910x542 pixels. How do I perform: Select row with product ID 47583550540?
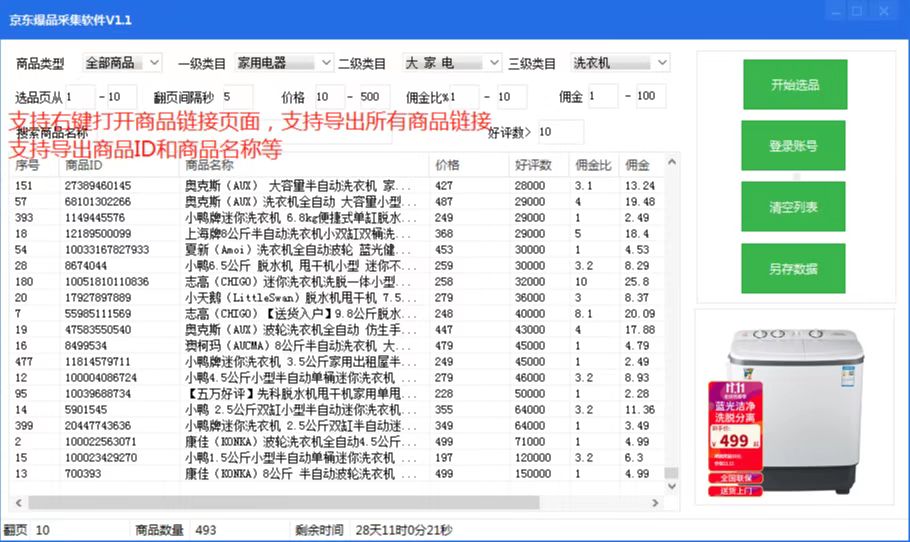[x=337, y=330]
